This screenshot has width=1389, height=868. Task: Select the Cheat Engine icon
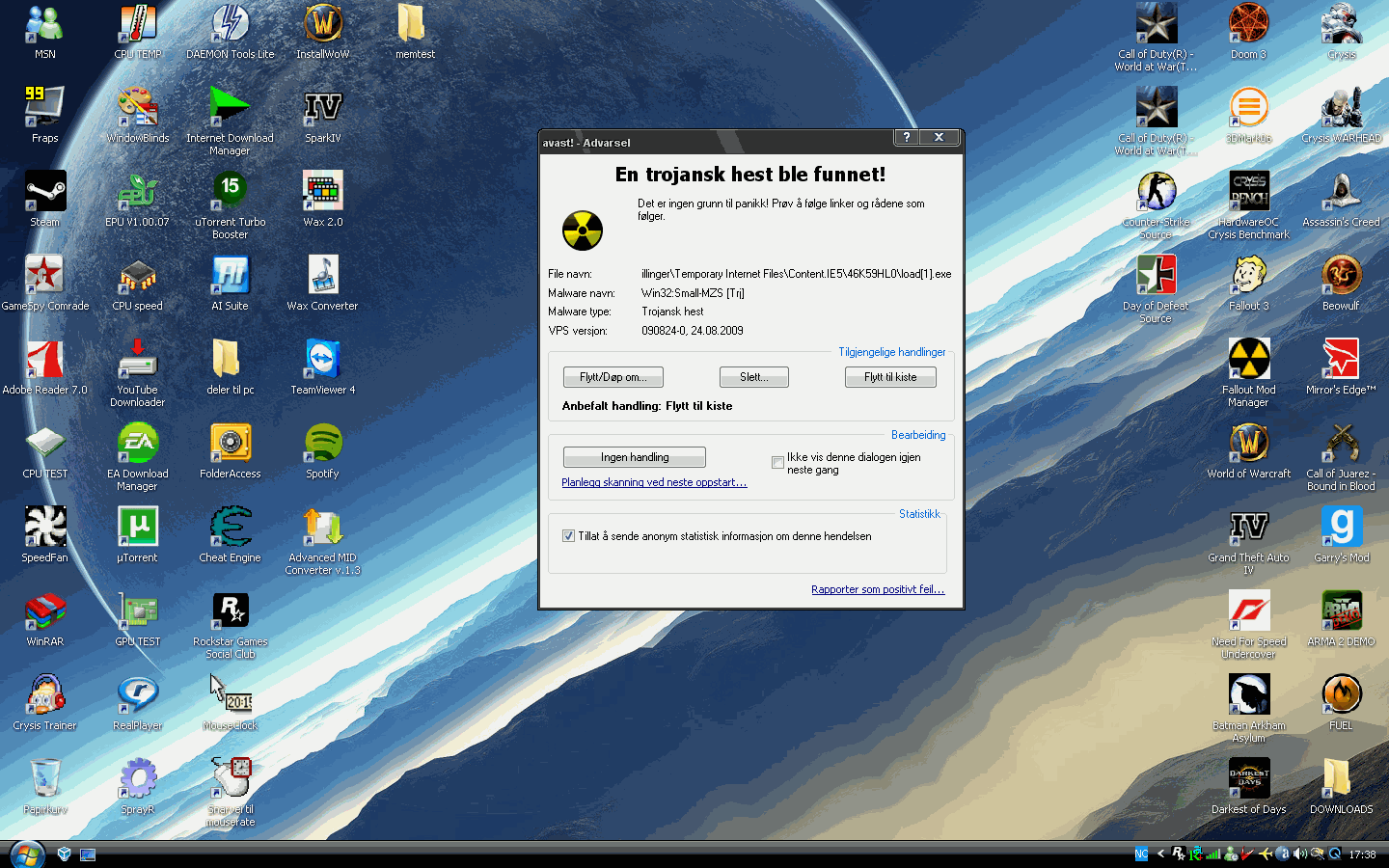[x=230, y=534]
